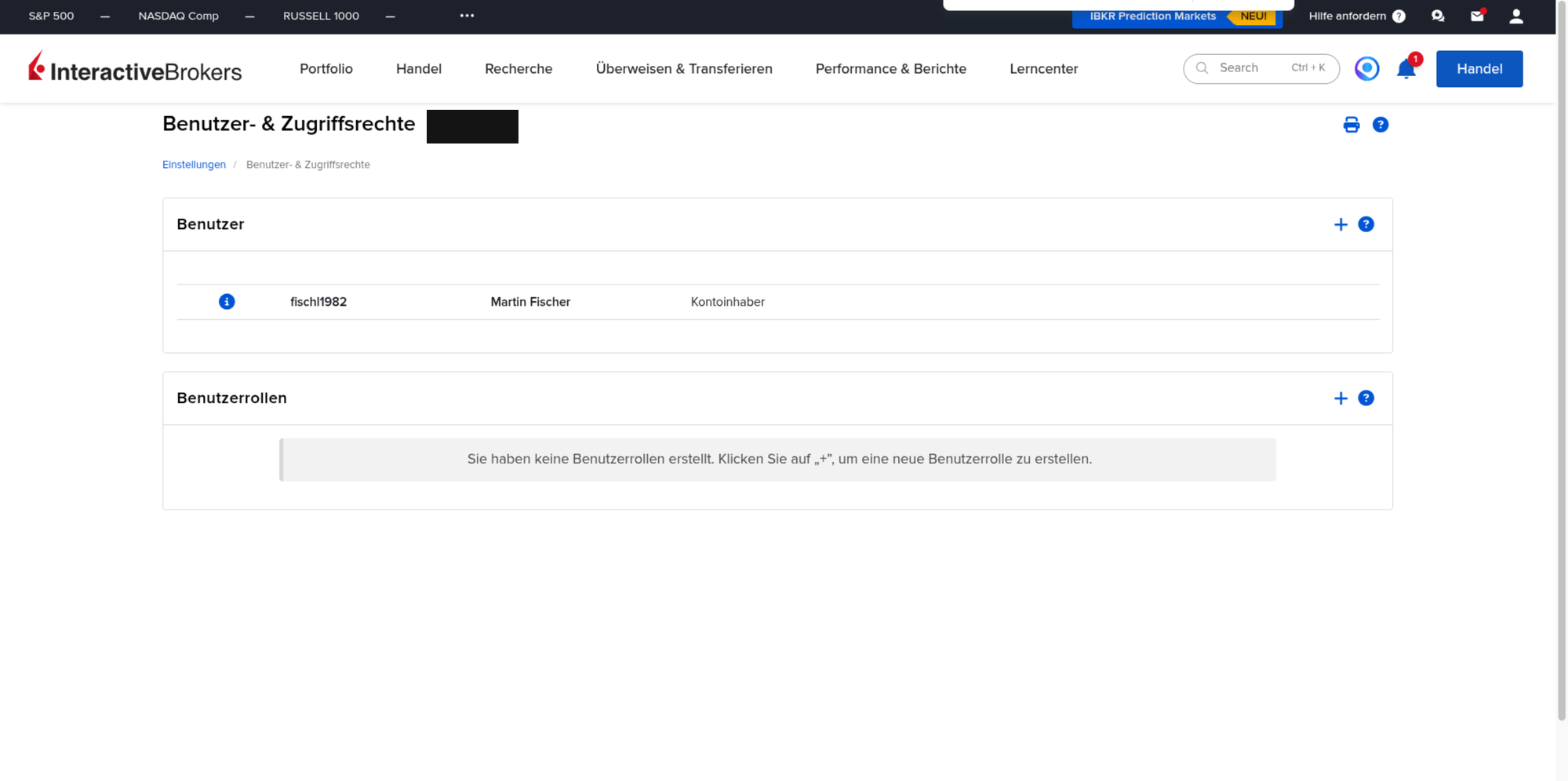Open help icon in Benutzerrollen section
Image resolution: width=1568 pixels, height=781 pixels.
[1366, 398]
